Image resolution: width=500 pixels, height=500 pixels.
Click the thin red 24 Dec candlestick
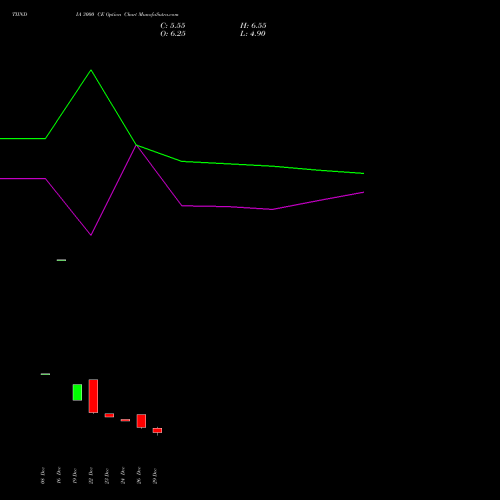pyautogui.click(x=125, y=420)
